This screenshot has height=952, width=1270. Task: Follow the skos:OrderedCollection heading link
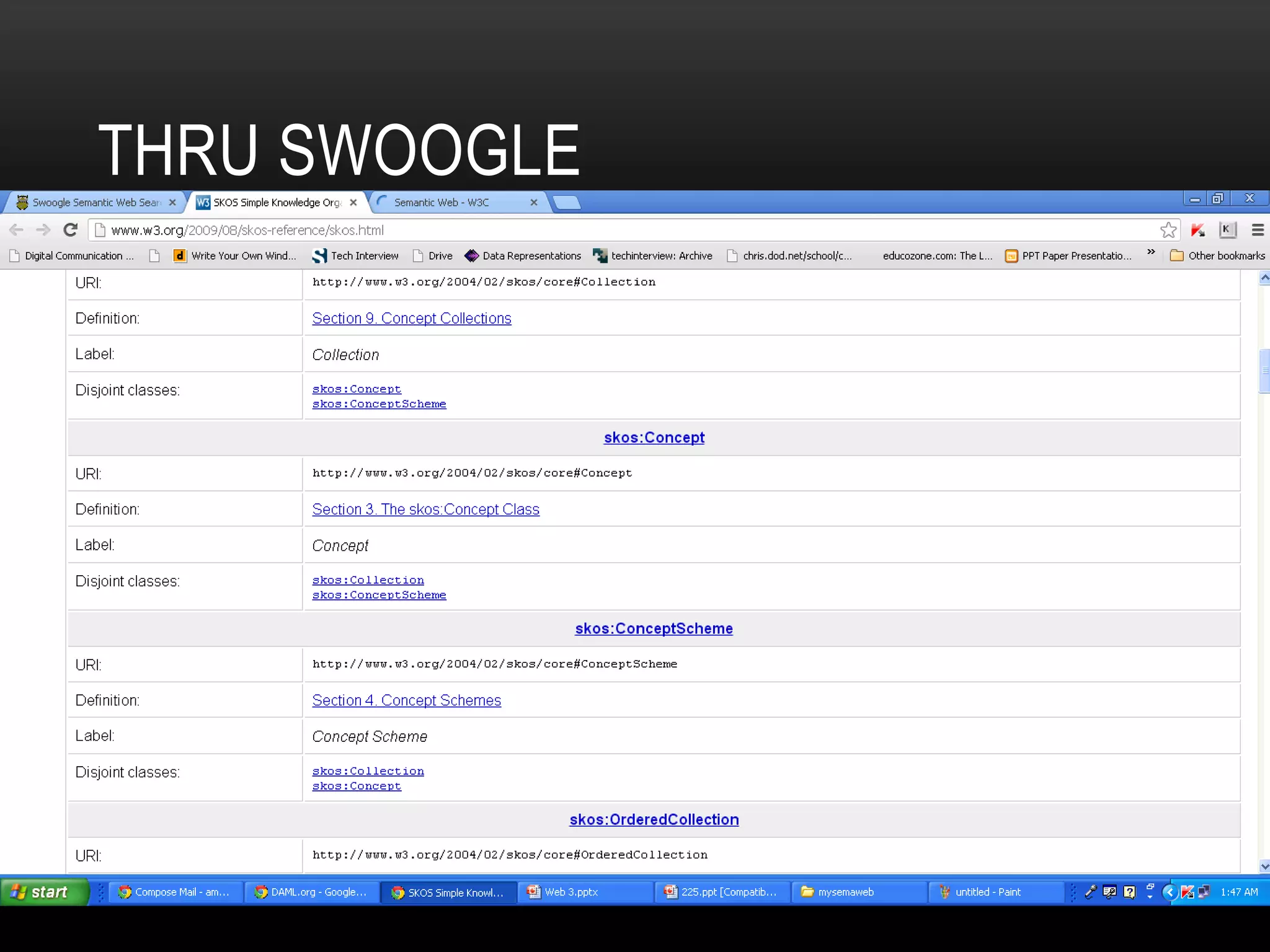654,819
